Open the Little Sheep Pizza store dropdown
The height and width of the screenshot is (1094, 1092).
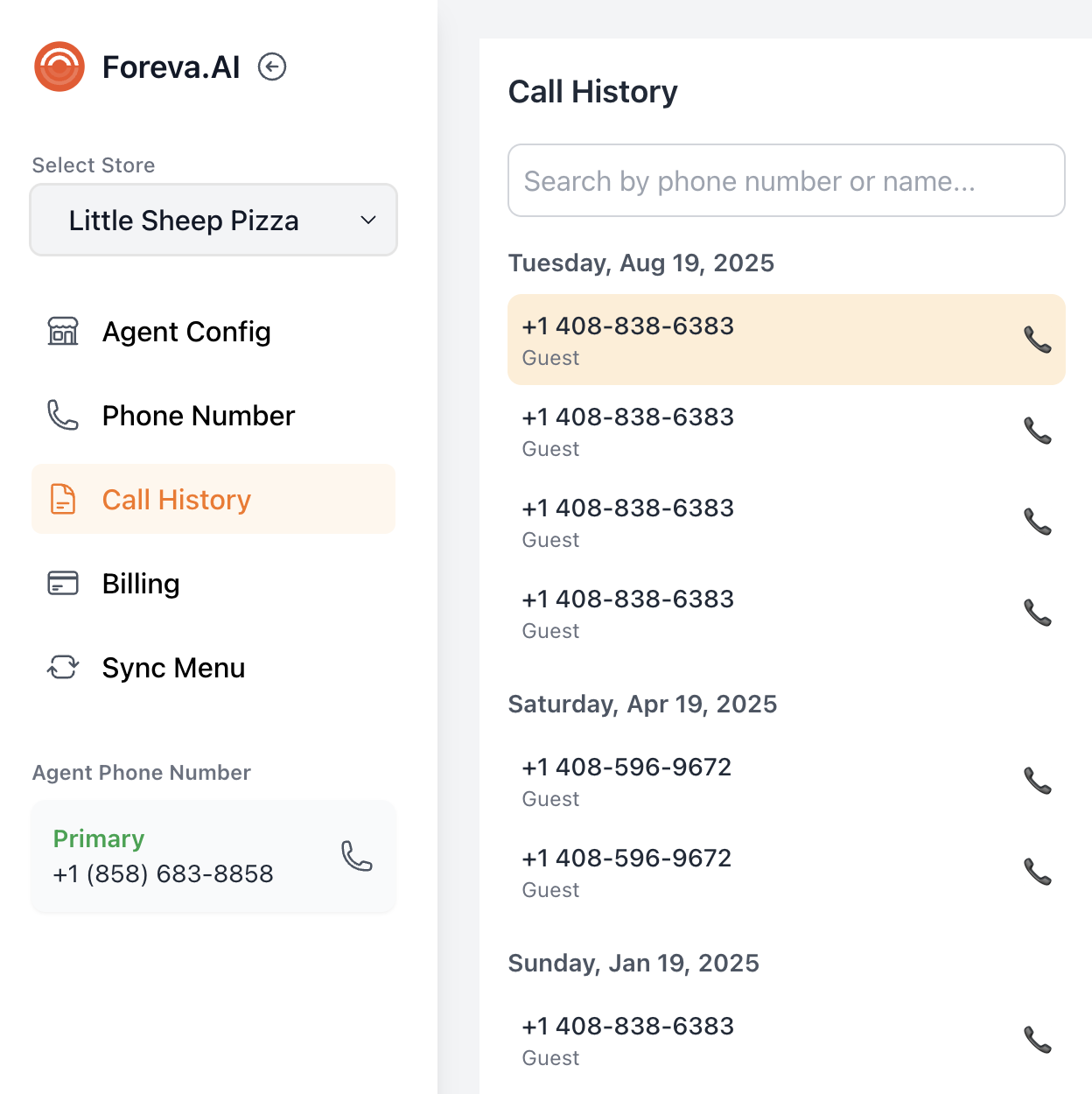tap(213, 220)
